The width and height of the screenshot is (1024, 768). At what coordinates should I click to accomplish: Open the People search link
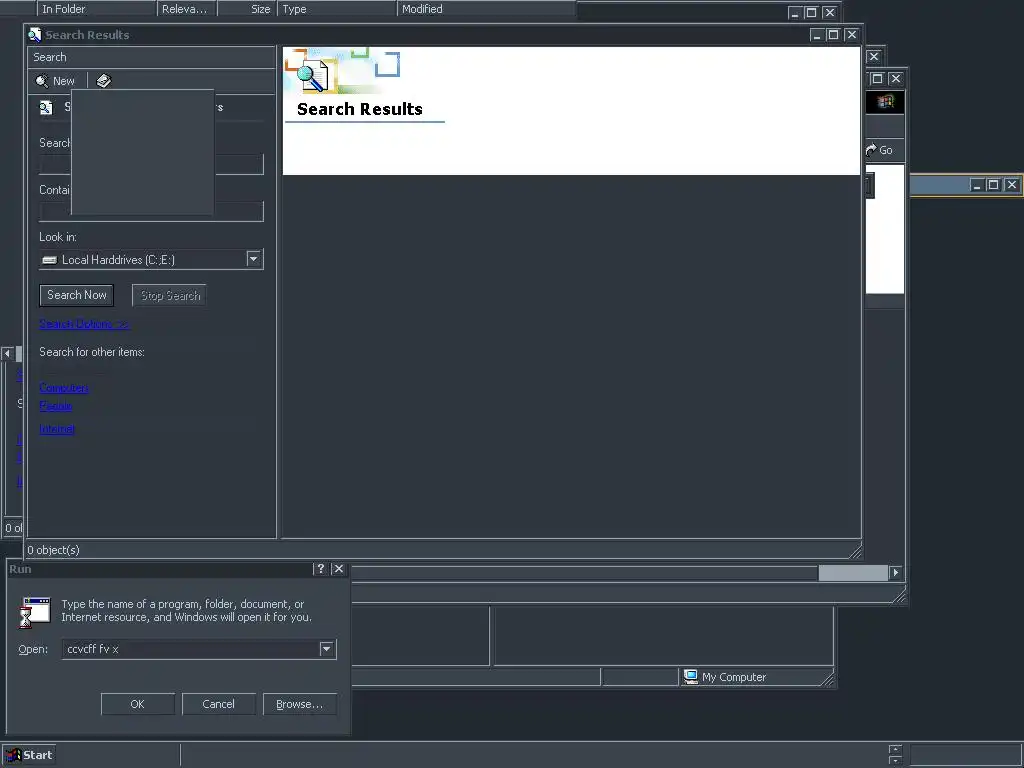coord(56,406)
